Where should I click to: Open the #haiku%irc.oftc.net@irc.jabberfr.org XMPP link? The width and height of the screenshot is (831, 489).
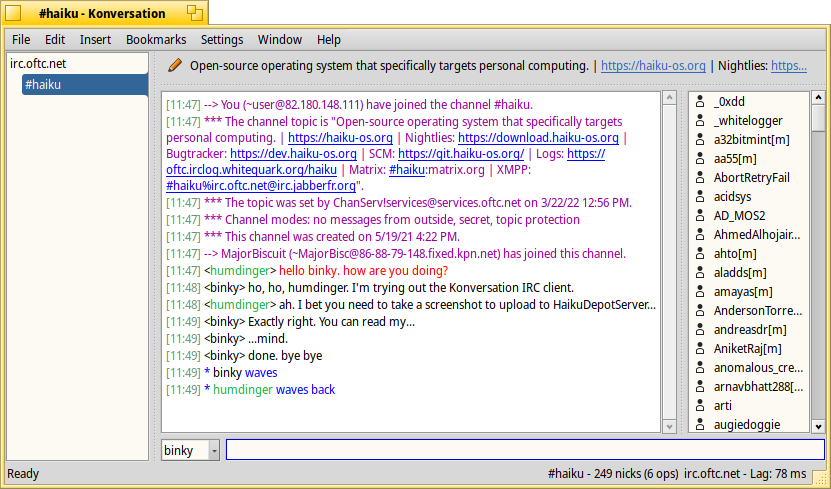(261, 186)
